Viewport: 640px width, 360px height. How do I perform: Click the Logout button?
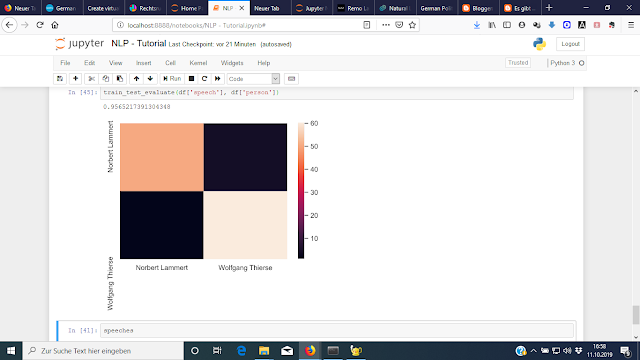click(x=570, y=44)
